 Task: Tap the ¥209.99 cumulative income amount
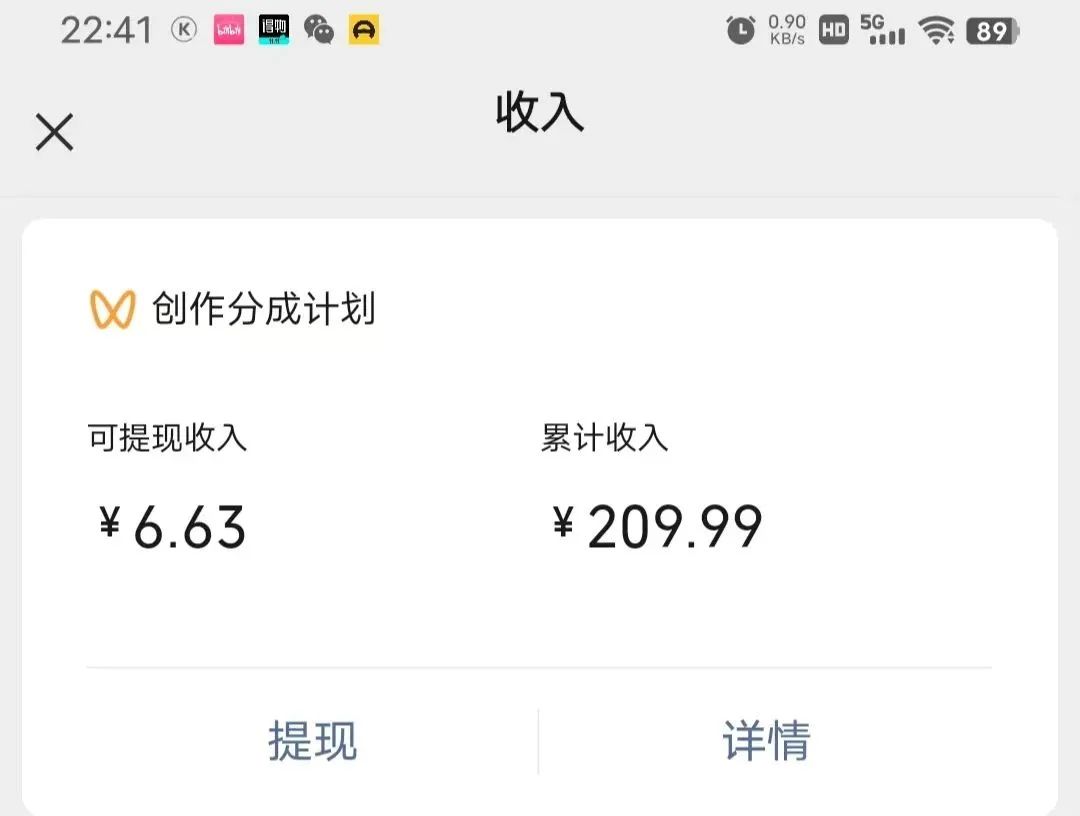click(x=658, y=526)
